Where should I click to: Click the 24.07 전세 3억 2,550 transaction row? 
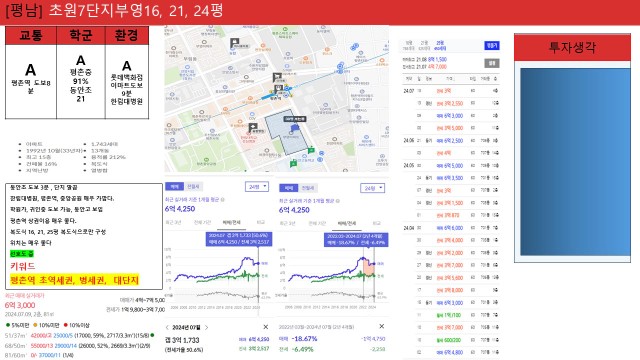tap(451, 103)
